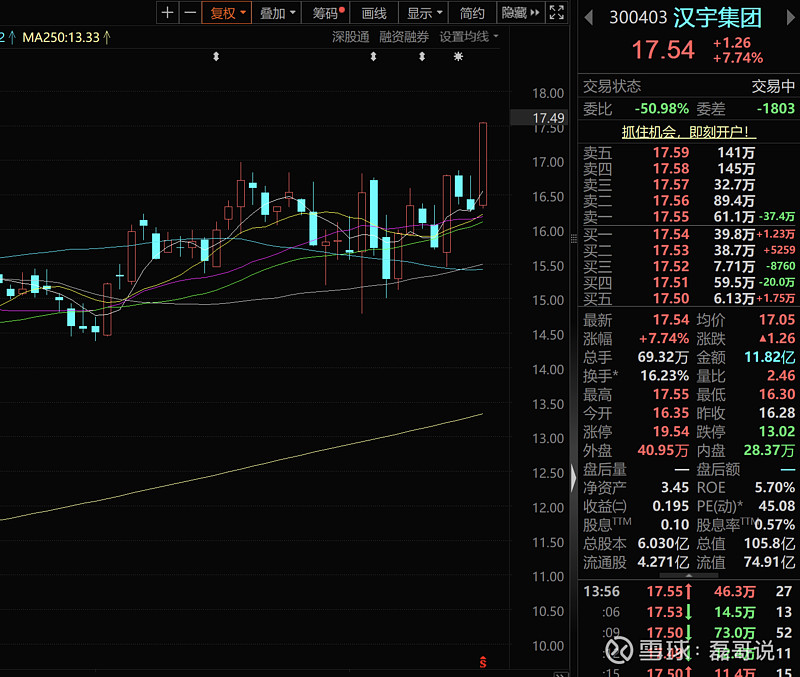Open 设置均线 moving average settings
800x677 pixels.
click(469, 37)
